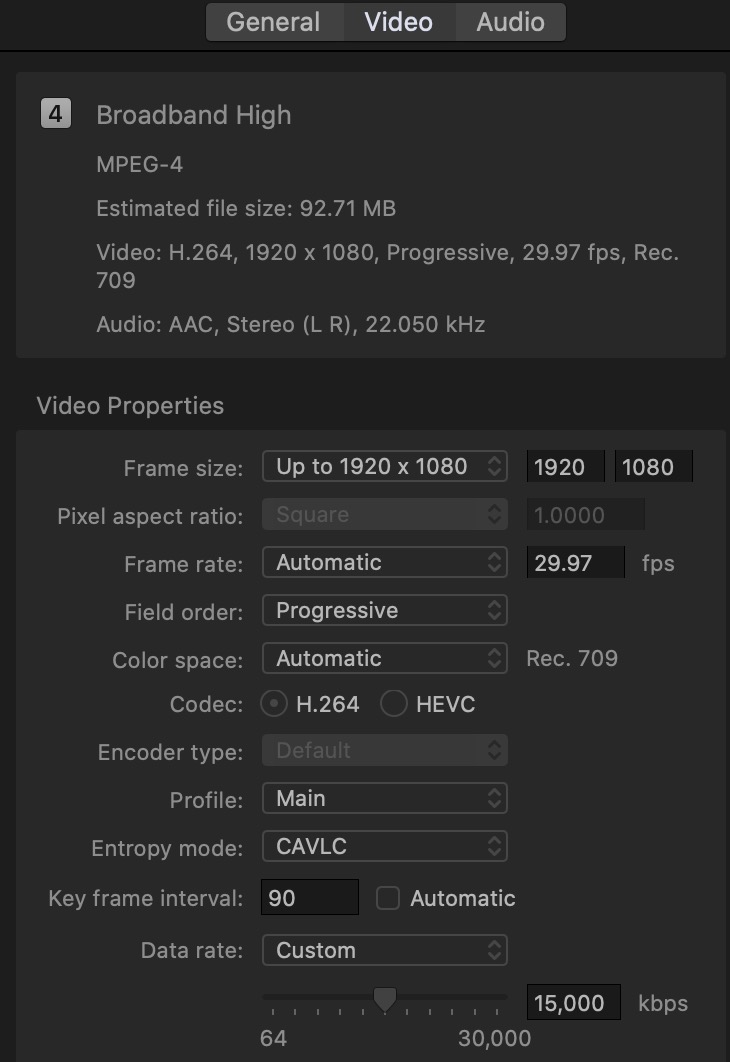The image size is (730, 1062).
Task: Click the key frame interval field
Action: (x=309, y=898)
